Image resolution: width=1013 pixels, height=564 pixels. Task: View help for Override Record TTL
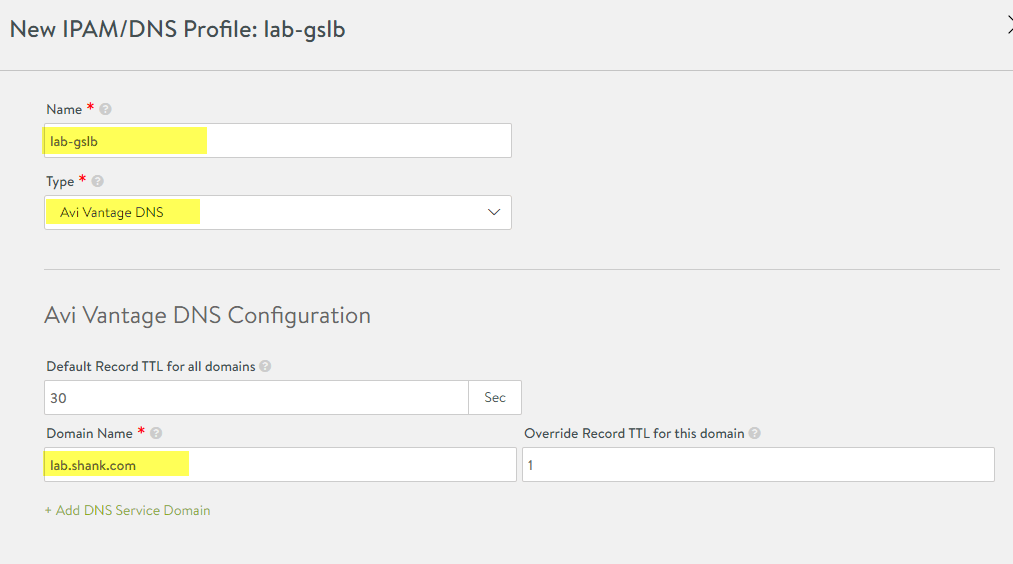755,433
